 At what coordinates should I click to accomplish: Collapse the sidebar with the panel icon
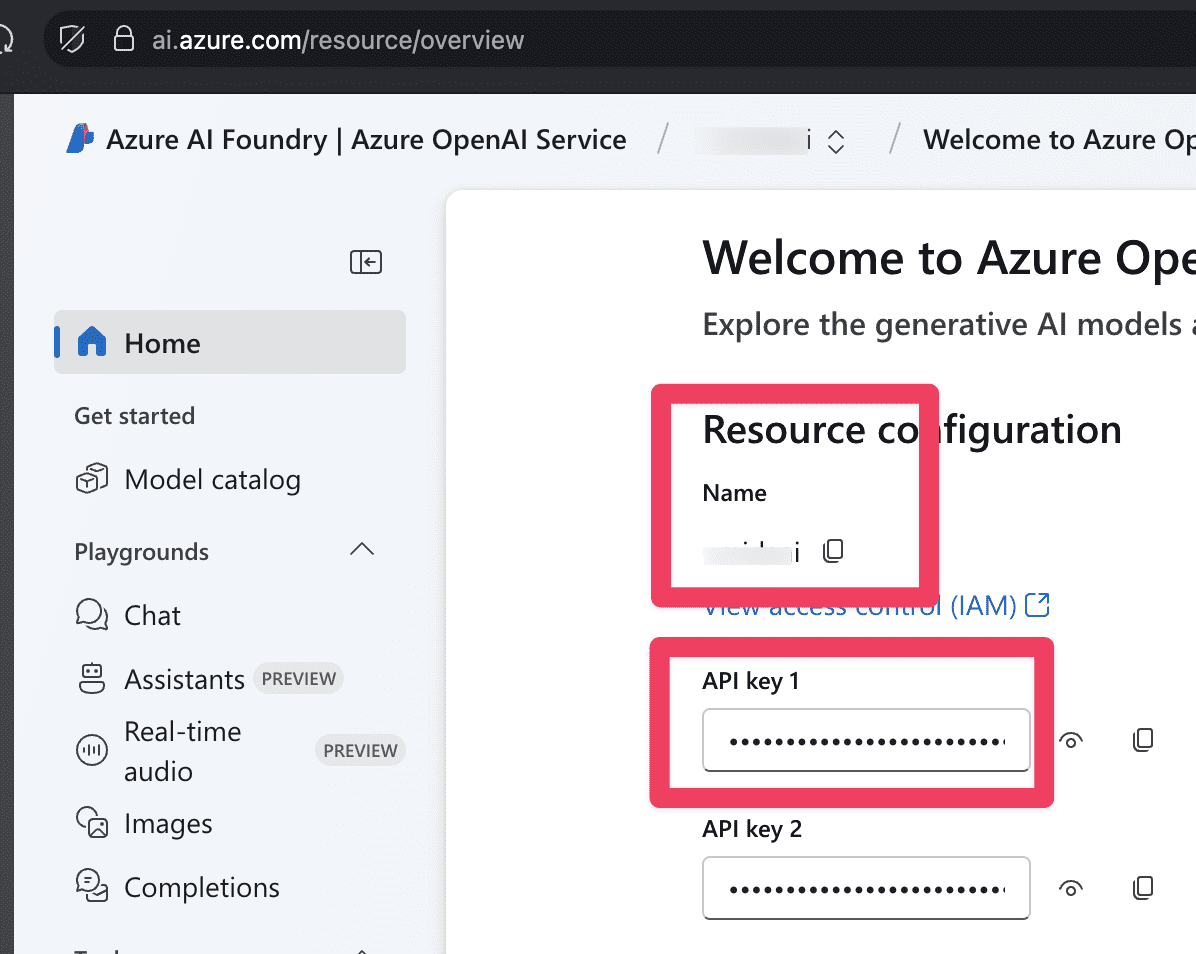coord(366,262)
